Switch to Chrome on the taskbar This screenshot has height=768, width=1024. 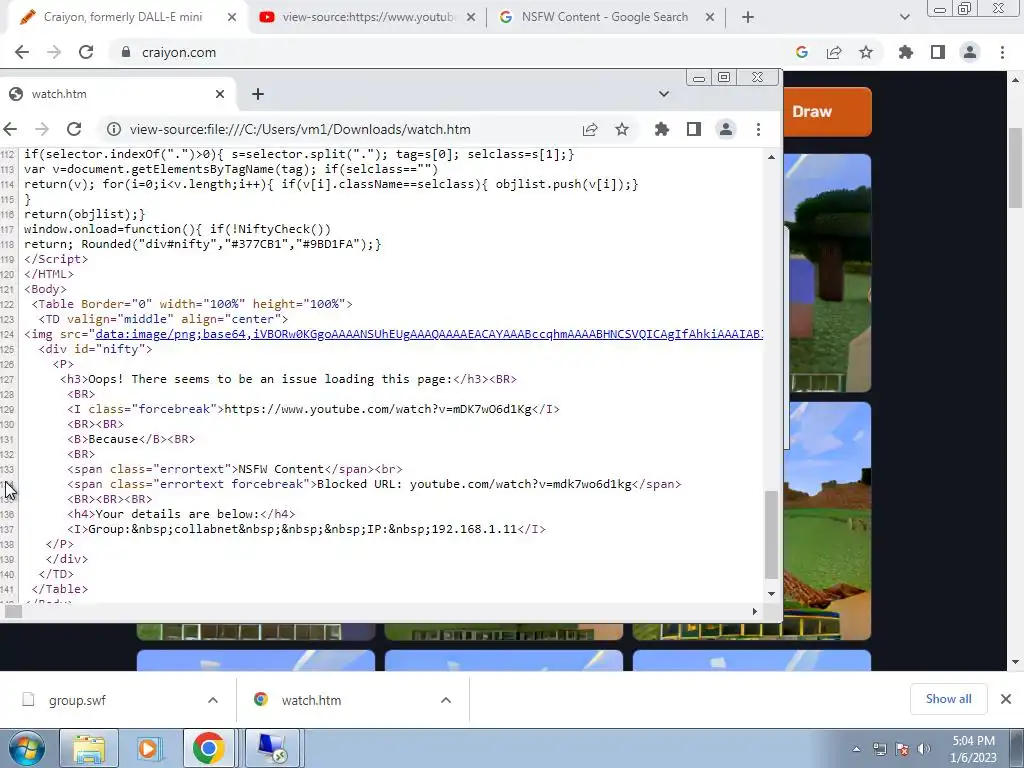click(x=208, y=748)
